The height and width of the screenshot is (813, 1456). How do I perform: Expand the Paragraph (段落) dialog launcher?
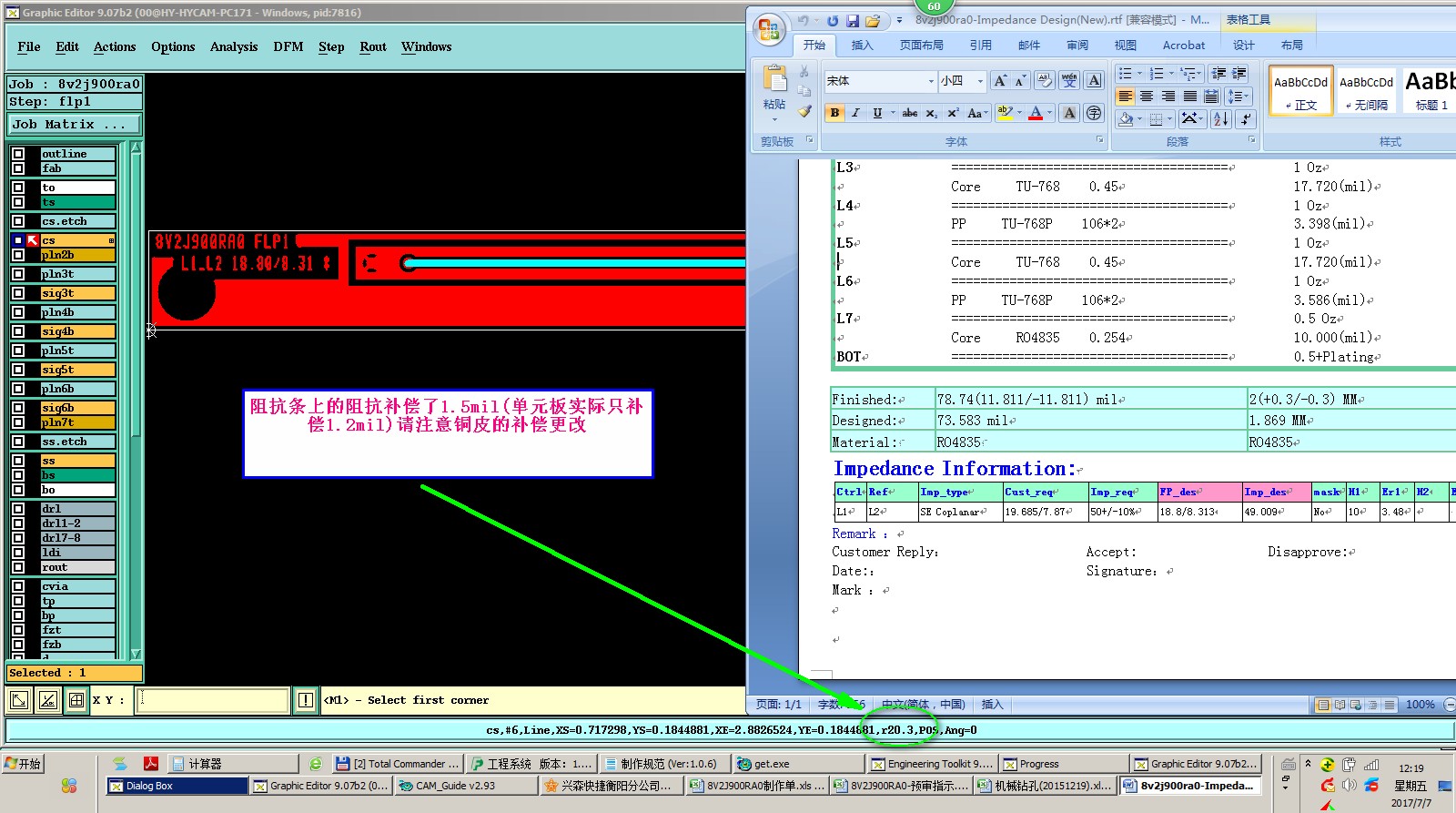tap(1251, 140)
